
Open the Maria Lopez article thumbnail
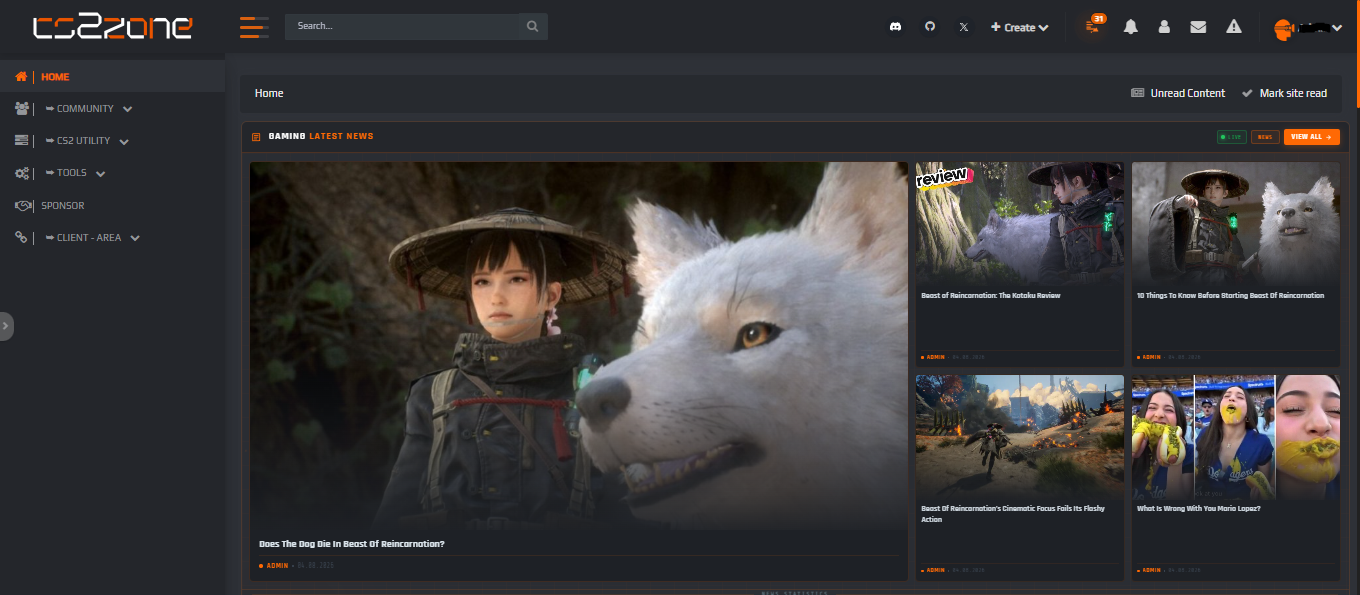[1236, 436]
